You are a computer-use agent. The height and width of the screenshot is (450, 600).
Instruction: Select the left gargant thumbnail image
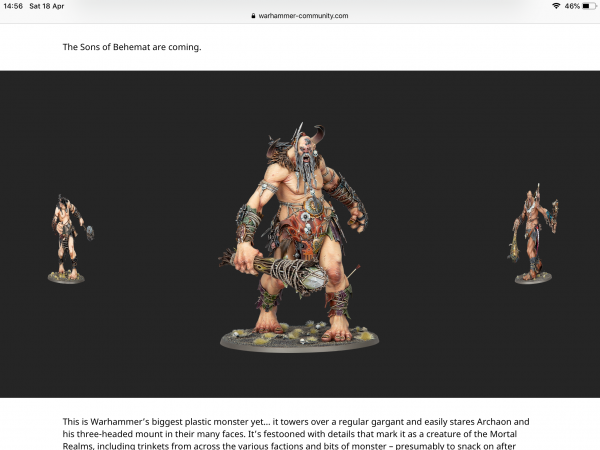[68, 238]
